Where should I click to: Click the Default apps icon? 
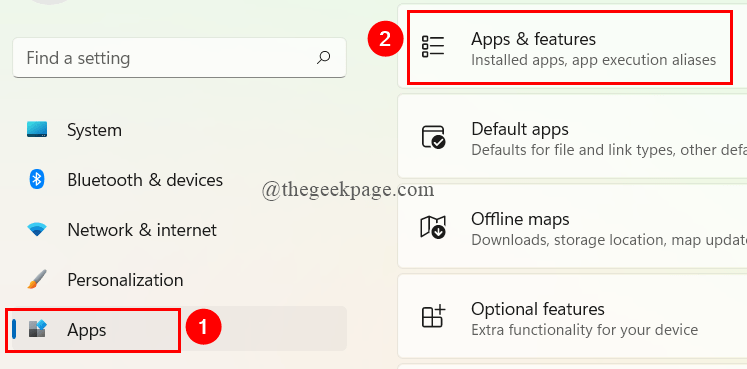[x=433, y=137]
